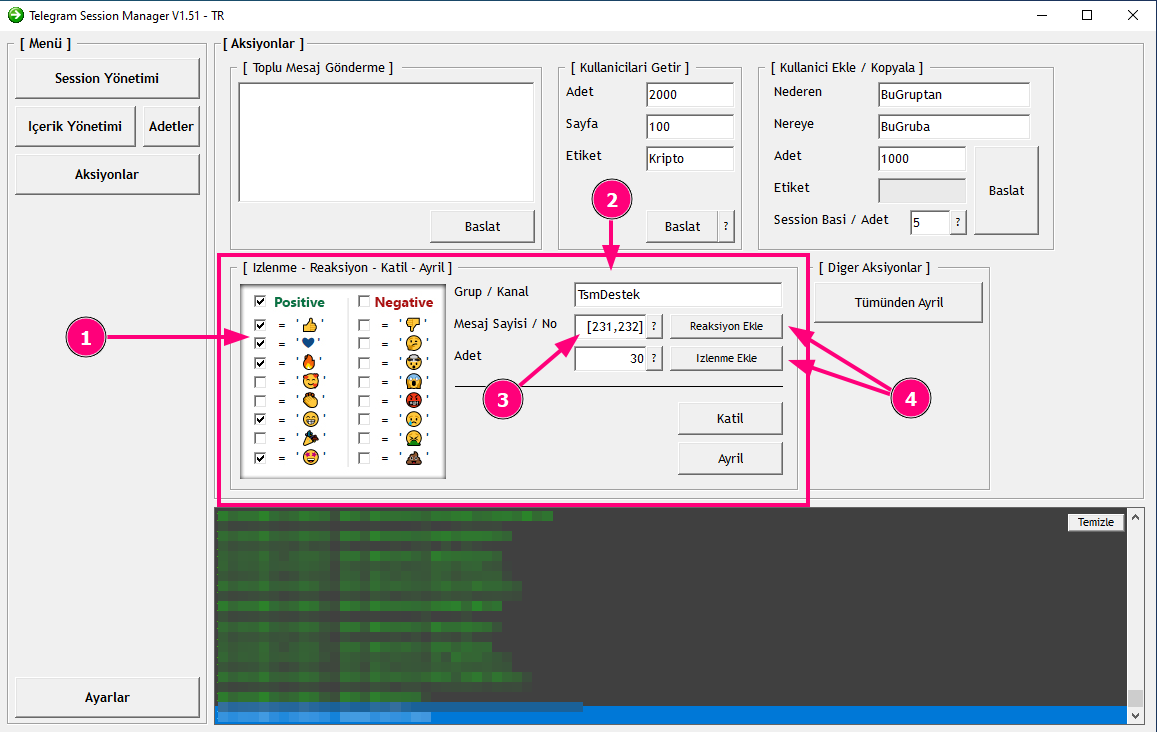The width and height of the screenshot is (1157, 732).
Task: Click the Reaksiyon Ekle button
Action: [726, 326]
